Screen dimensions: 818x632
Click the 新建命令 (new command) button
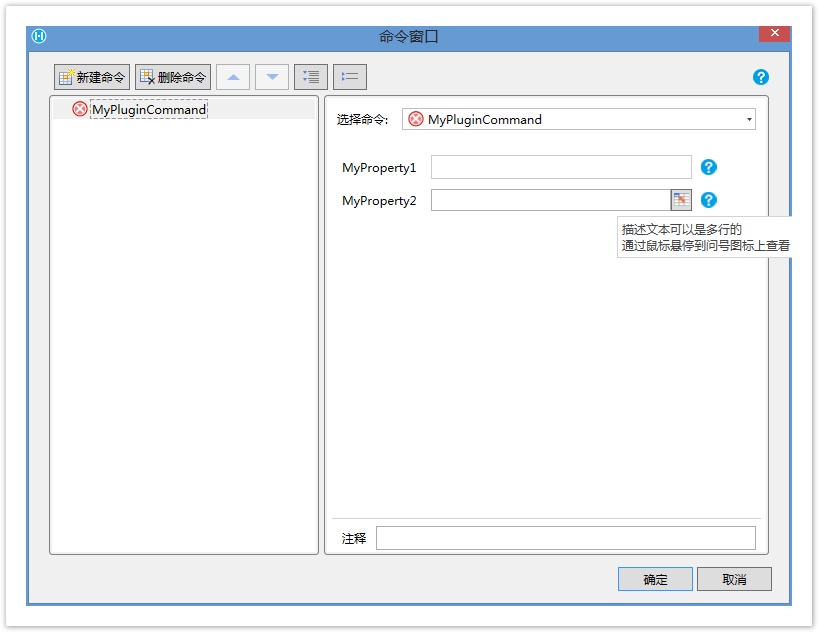[x=92, y=77]
